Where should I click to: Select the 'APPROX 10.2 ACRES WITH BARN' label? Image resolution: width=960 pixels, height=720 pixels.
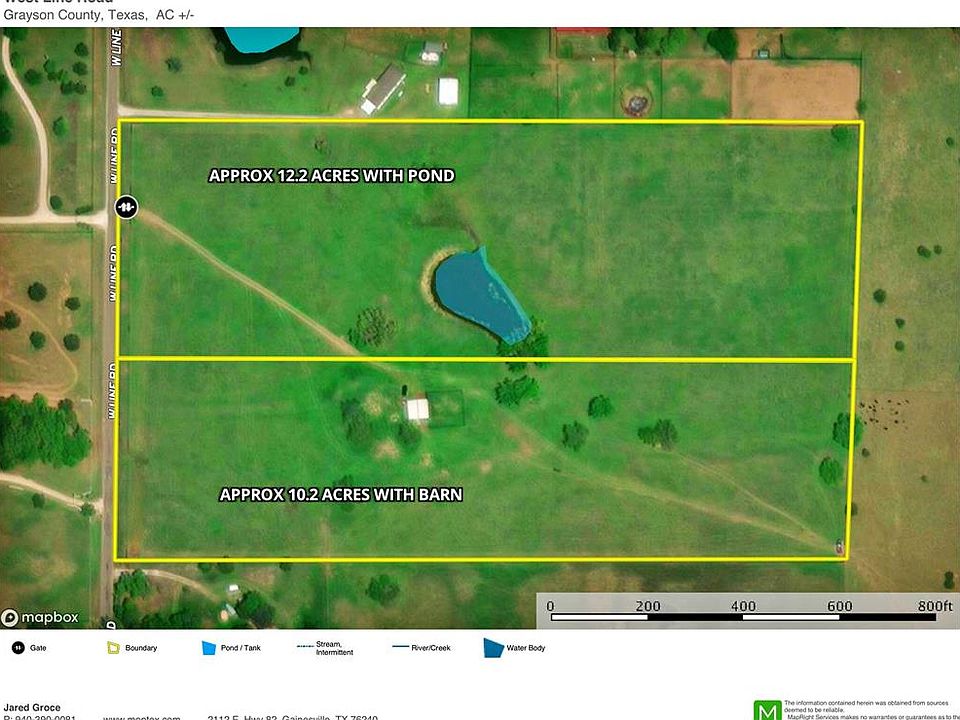pyautogui.click(x=340, y=494)
